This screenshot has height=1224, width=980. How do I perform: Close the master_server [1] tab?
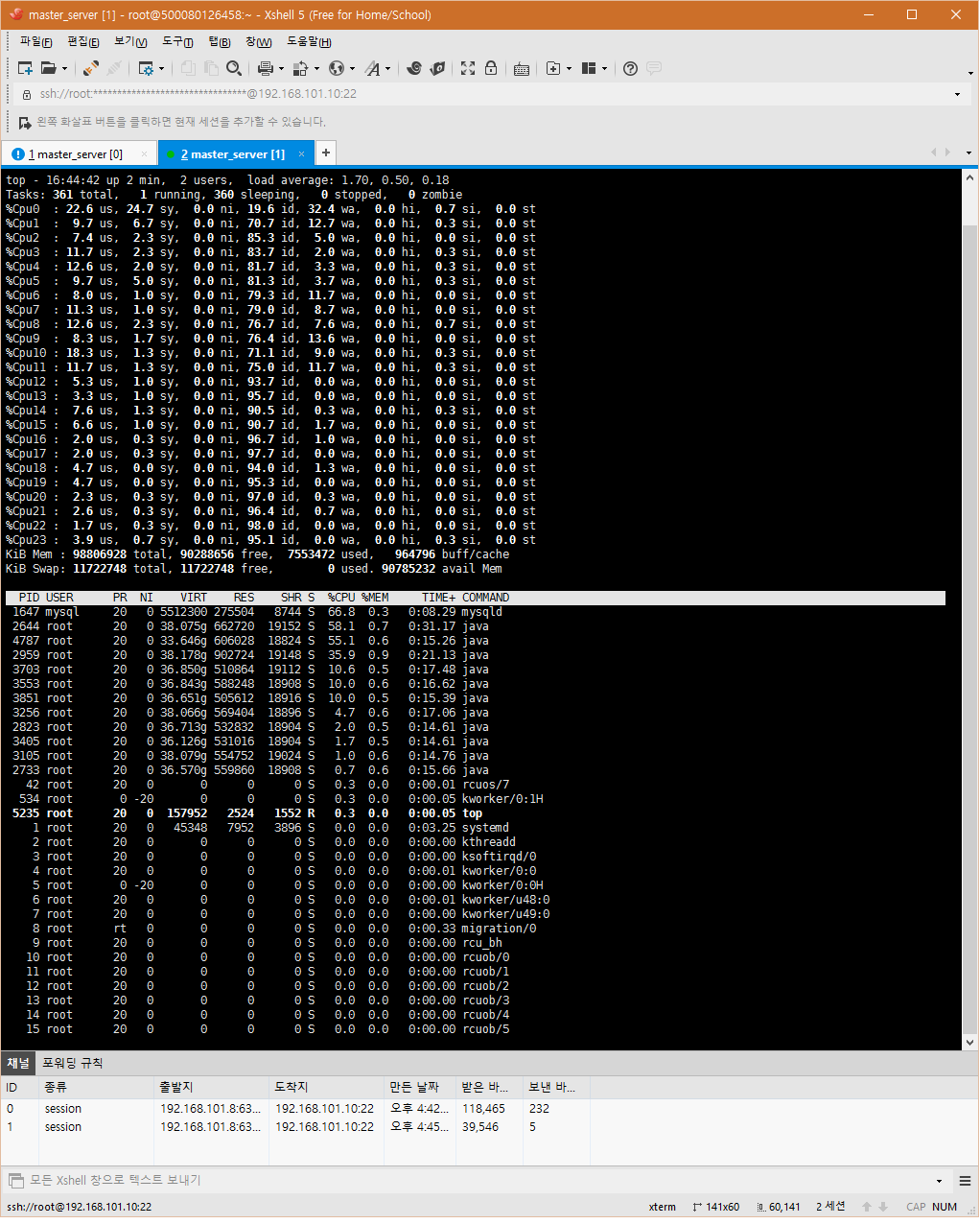click(301, 153)
